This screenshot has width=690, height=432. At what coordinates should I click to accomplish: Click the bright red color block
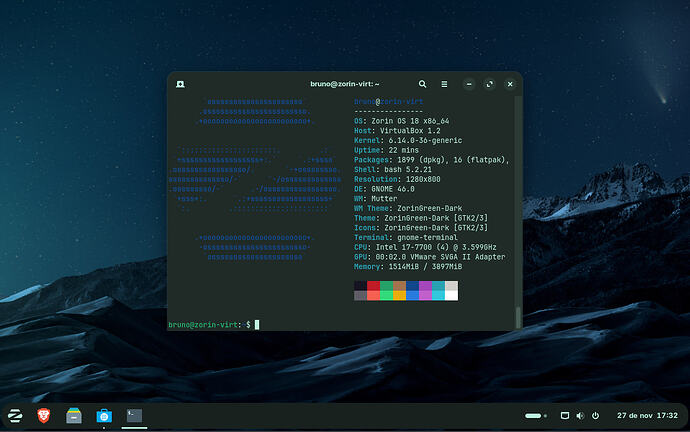pos(373,295)
